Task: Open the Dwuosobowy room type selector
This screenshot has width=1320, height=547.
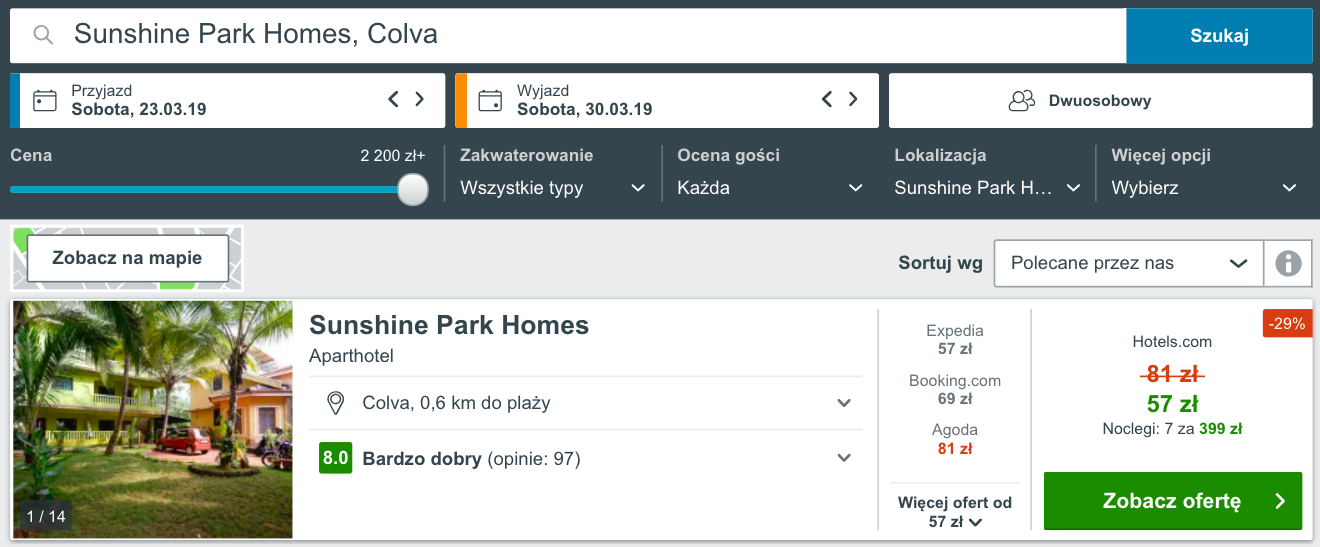Action: pos(1100,100)
